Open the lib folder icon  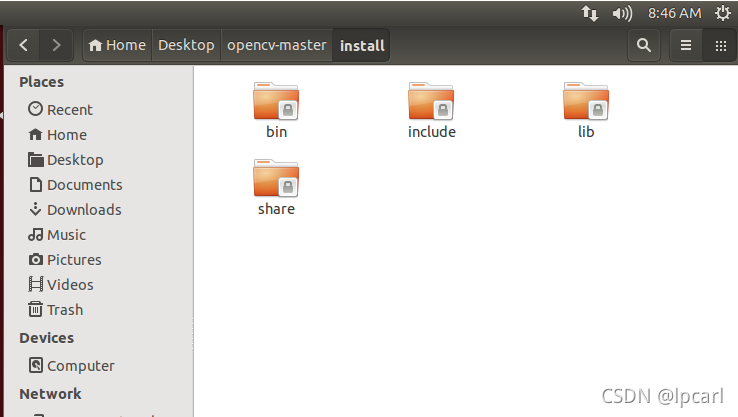586,101
